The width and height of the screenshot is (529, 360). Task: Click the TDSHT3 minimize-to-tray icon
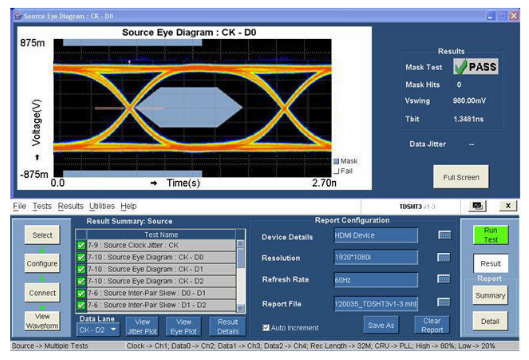point(477,205)
